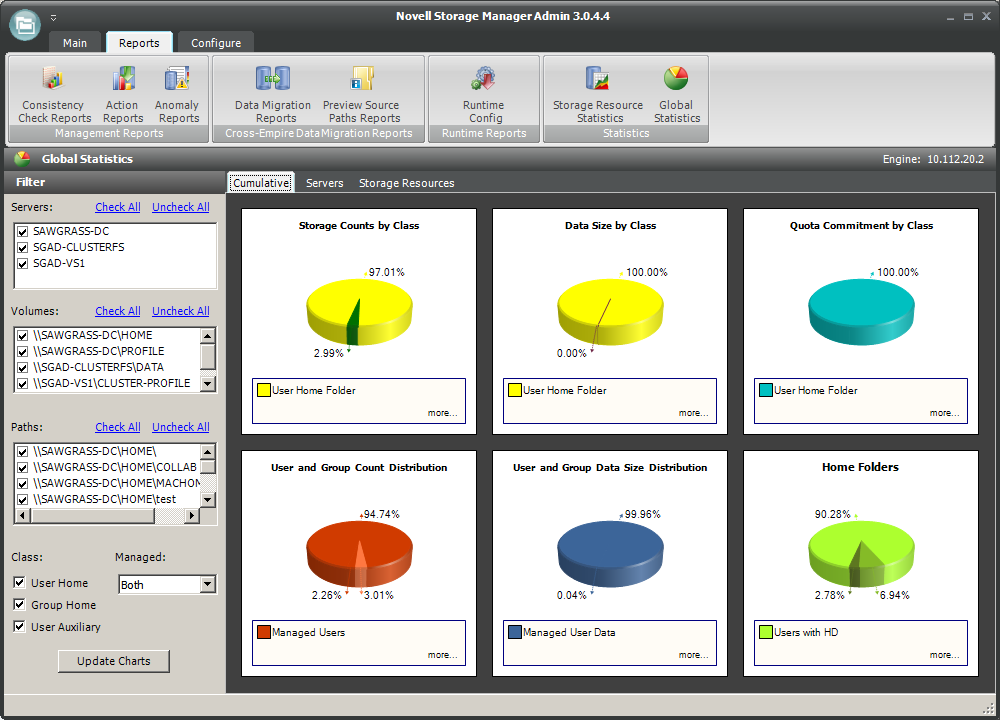The image size is (1000, 720).
Task: Uncheck the Group Home class checkbox
Action: [x=20, y=604]
